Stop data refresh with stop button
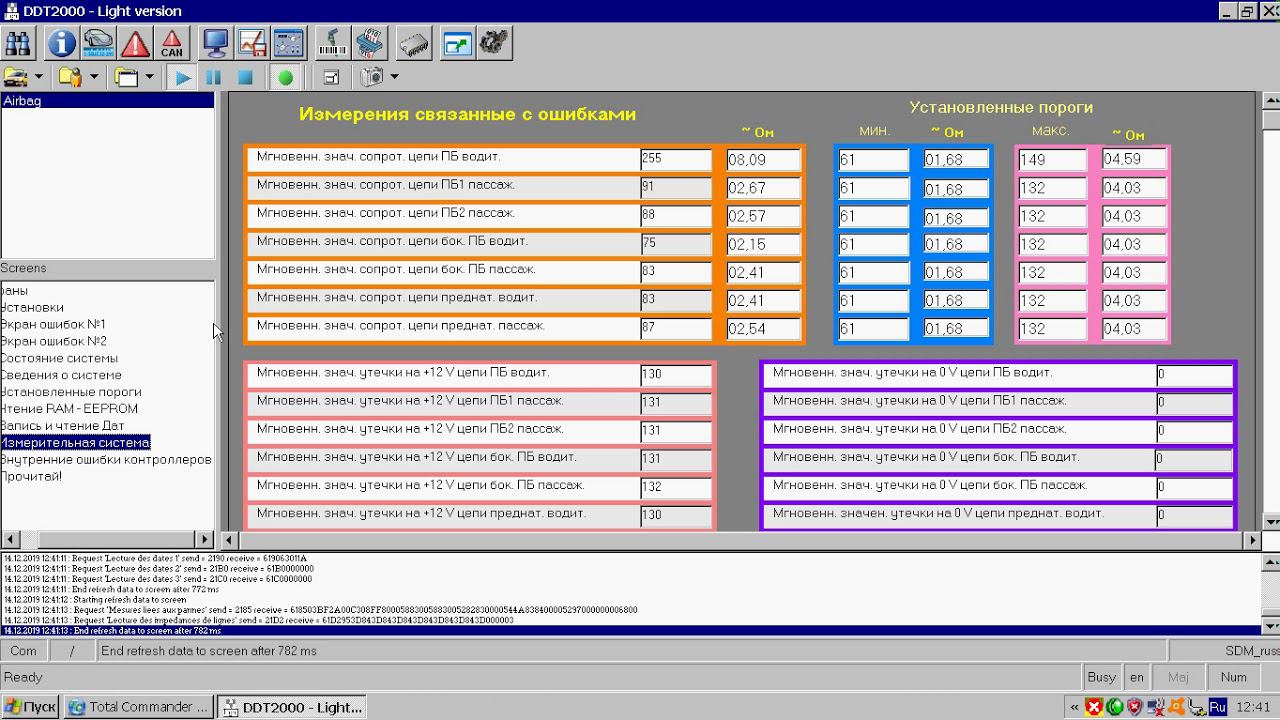The image size is (1280, 720). coord(245,77)
